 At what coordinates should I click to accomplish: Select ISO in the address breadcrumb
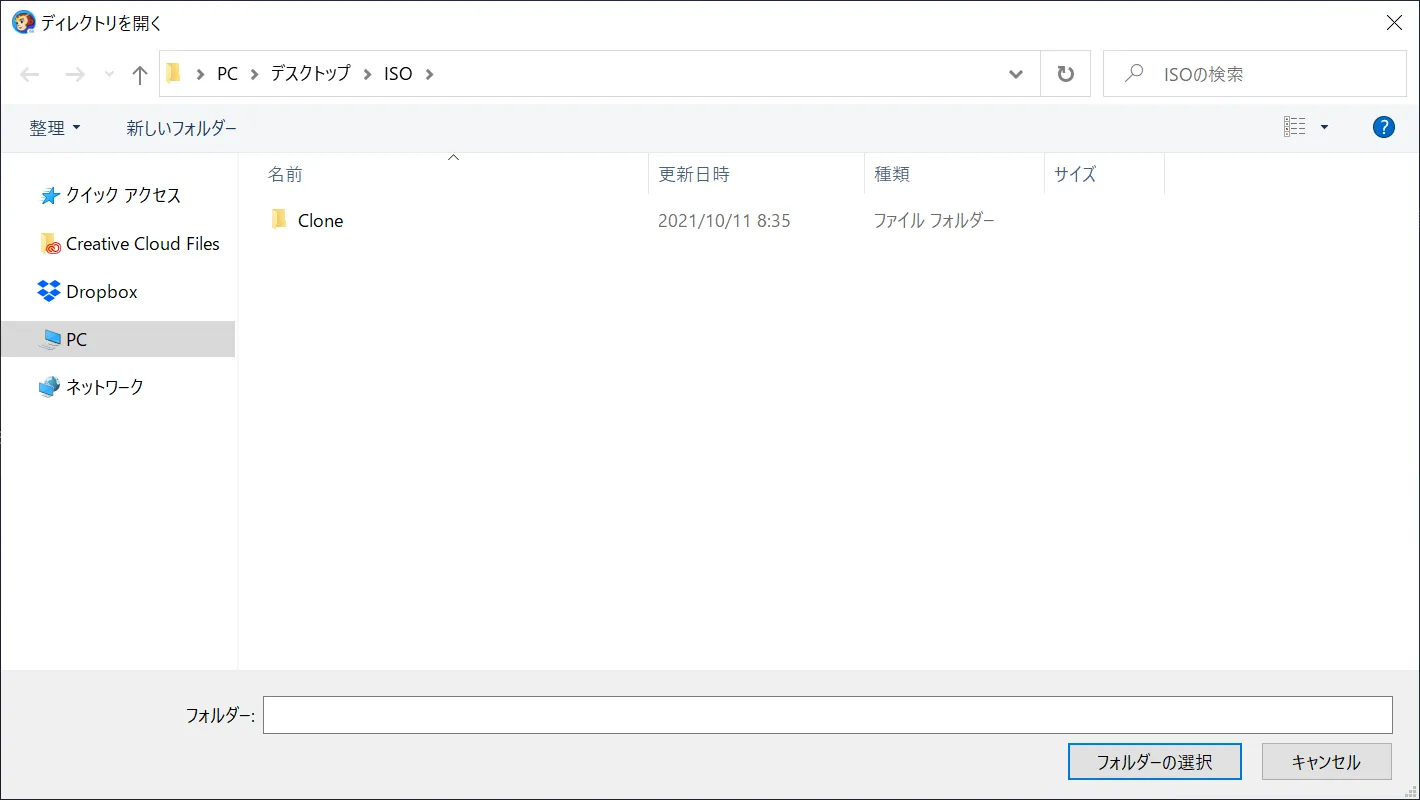point(398,74)
